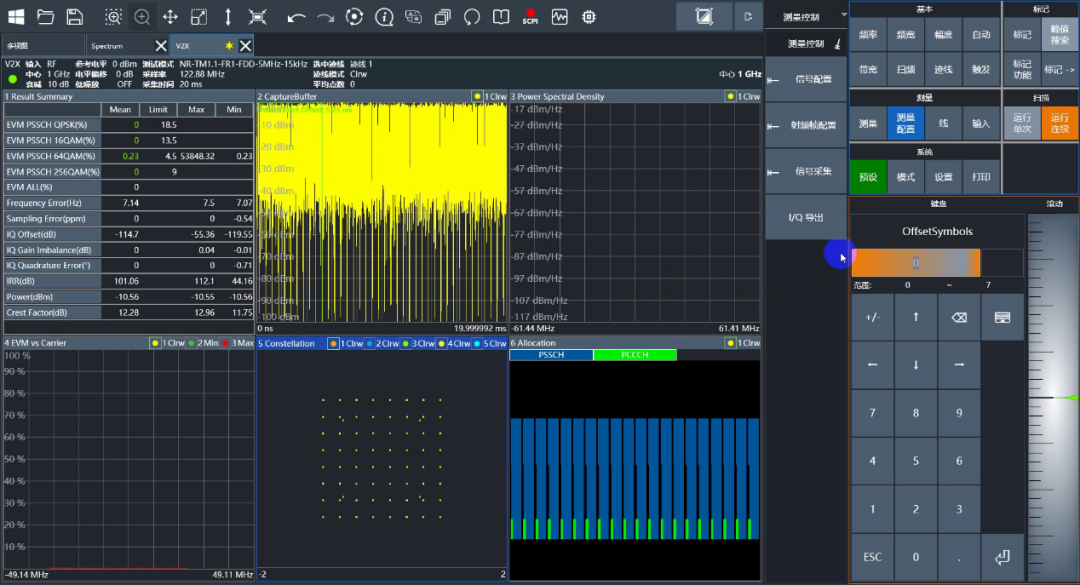Click the I/Q 导出 export button
The image size is (1080, 585).
806,218
